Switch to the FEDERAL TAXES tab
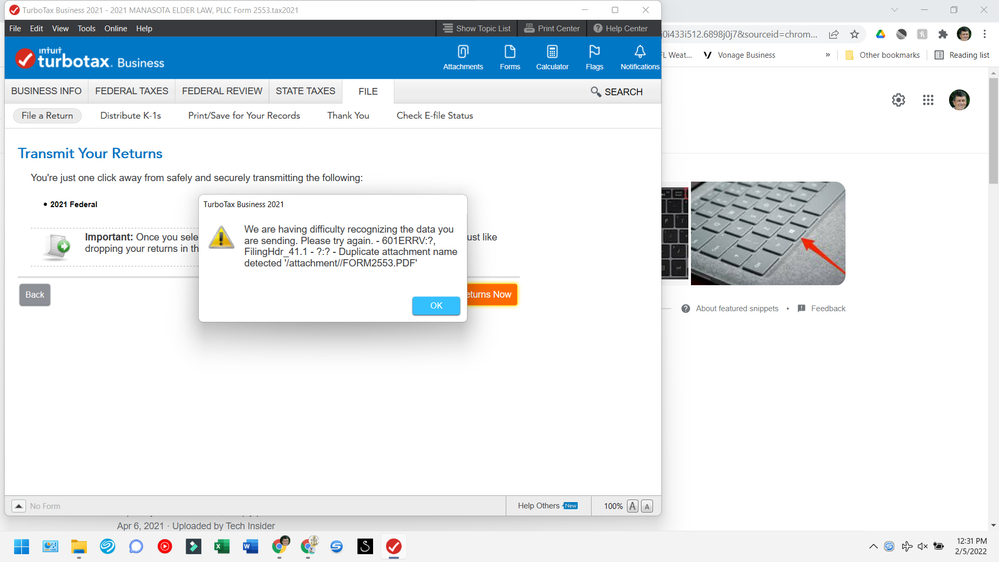 (132, 91)
